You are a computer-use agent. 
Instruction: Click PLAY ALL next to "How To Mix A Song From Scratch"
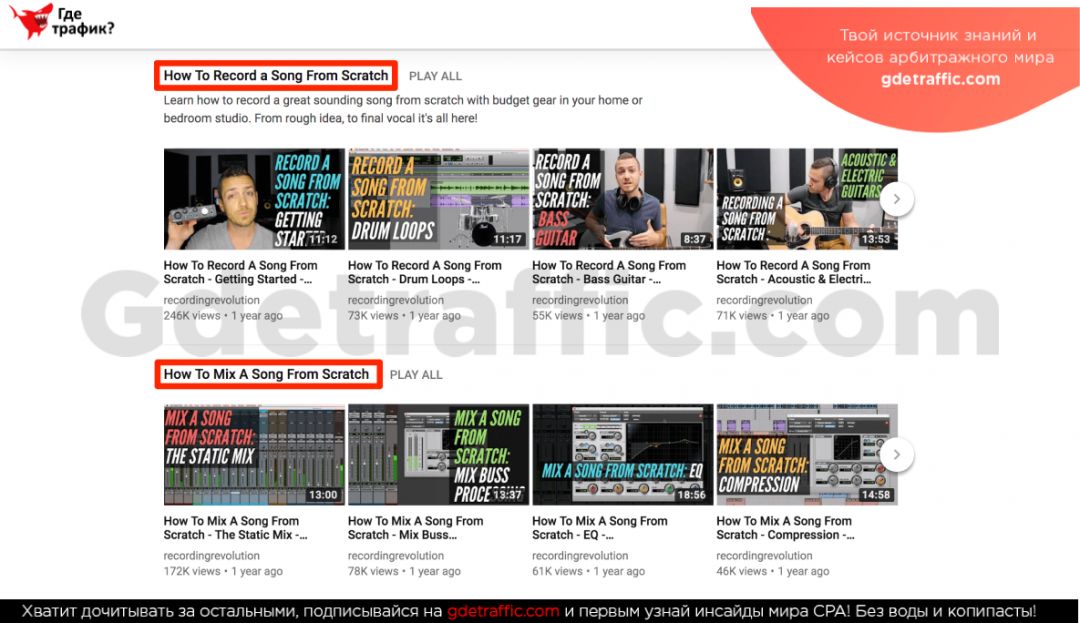coord(419,374)
